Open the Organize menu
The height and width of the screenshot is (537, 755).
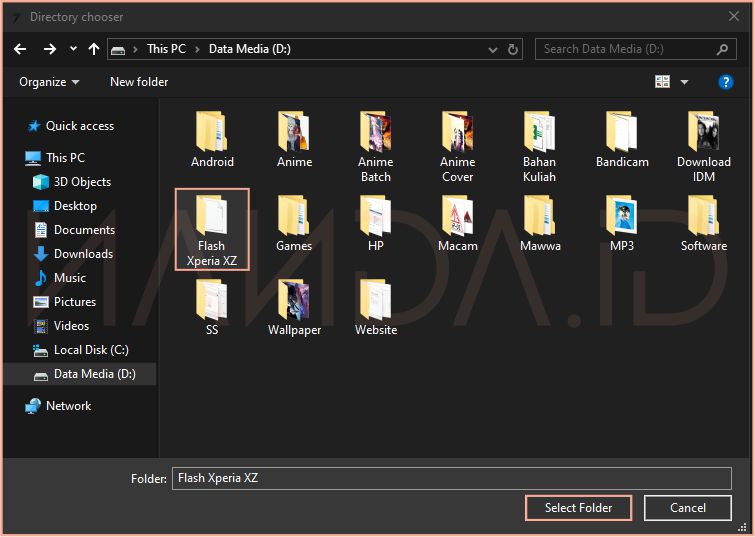click(x=49, y=82)
